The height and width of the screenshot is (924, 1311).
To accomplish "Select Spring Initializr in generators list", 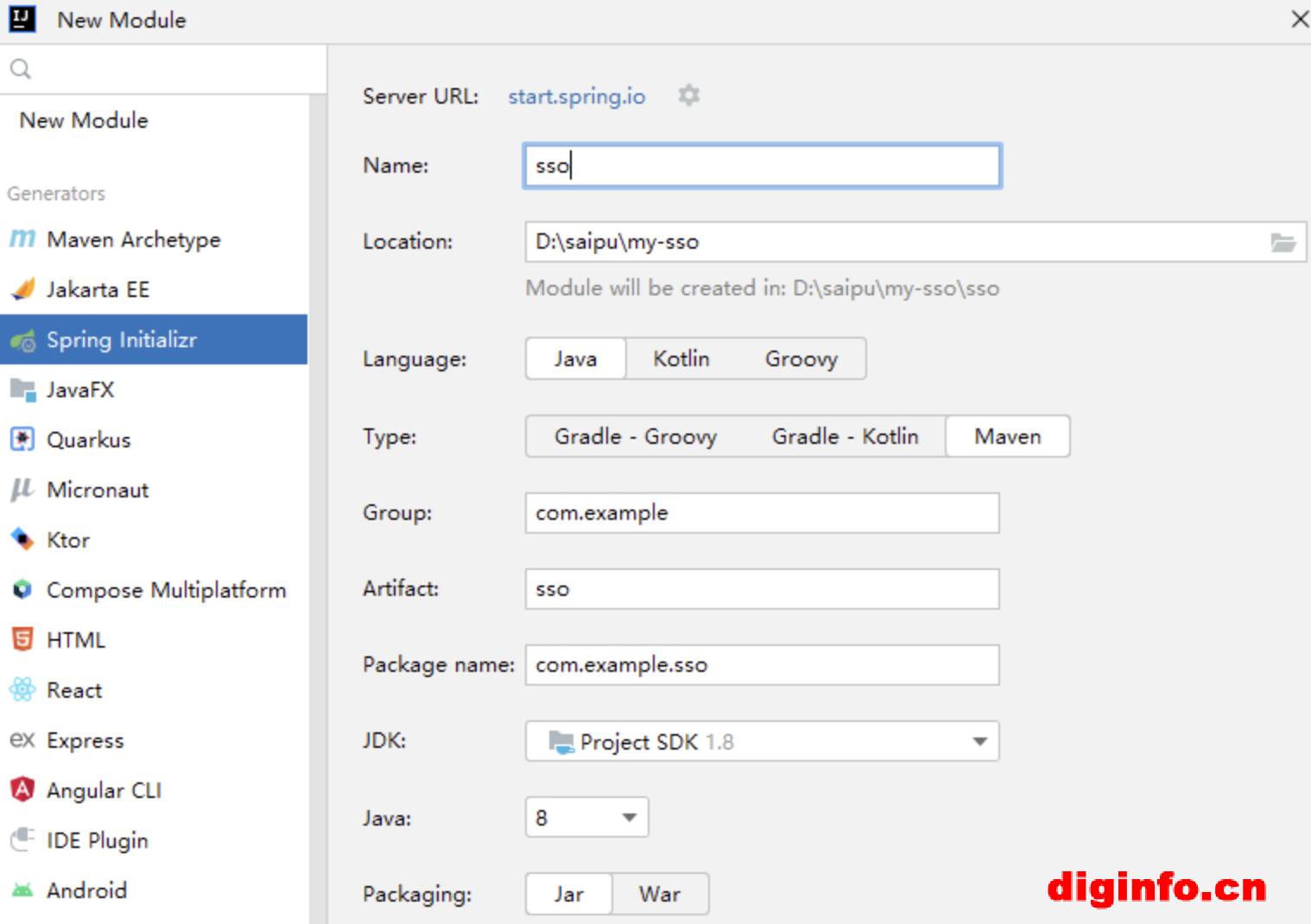I will [122, 339].
